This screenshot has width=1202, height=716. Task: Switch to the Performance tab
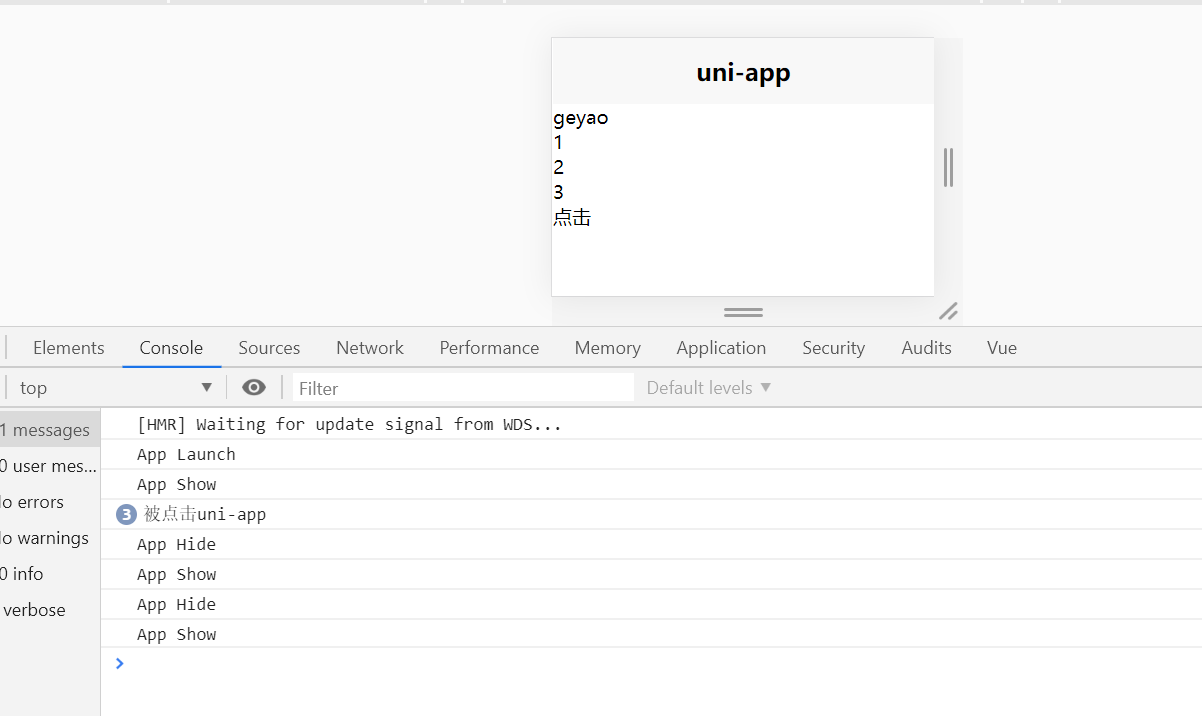coord(489,348)
